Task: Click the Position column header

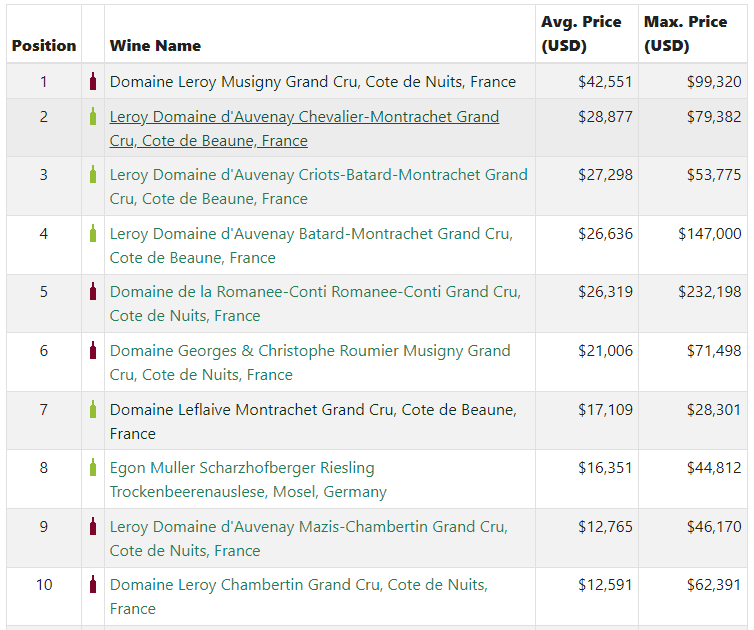Action: [44, 45]
